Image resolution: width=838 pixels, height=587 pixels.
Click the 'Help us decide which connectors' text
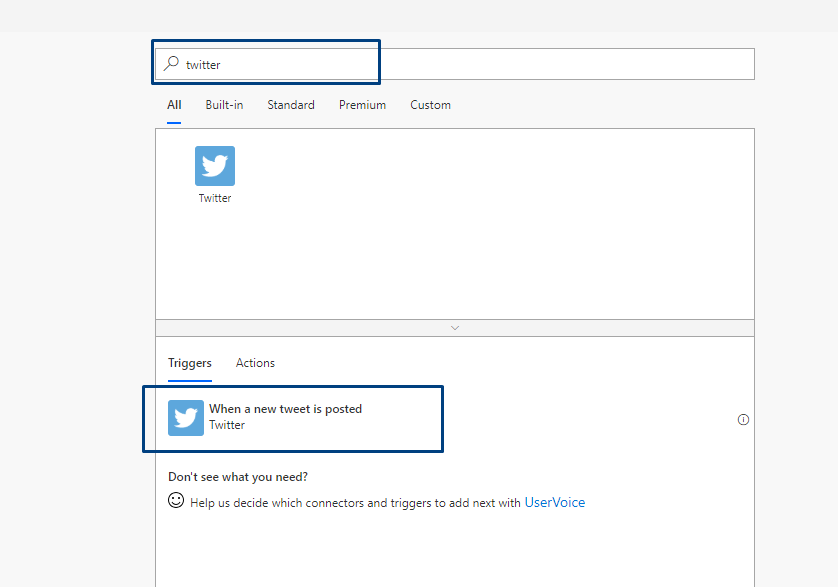[355, 503]
